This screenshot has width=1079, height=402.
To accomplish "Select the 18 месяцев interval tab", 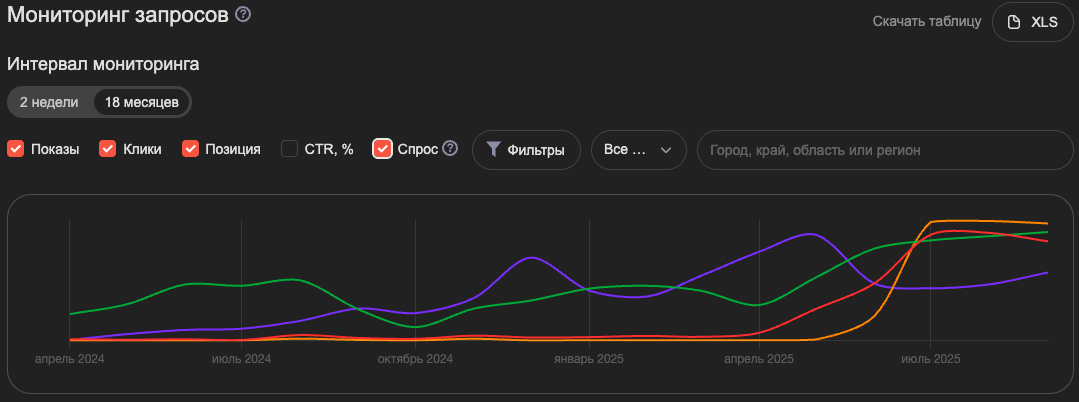I will (x=142, y=102).
